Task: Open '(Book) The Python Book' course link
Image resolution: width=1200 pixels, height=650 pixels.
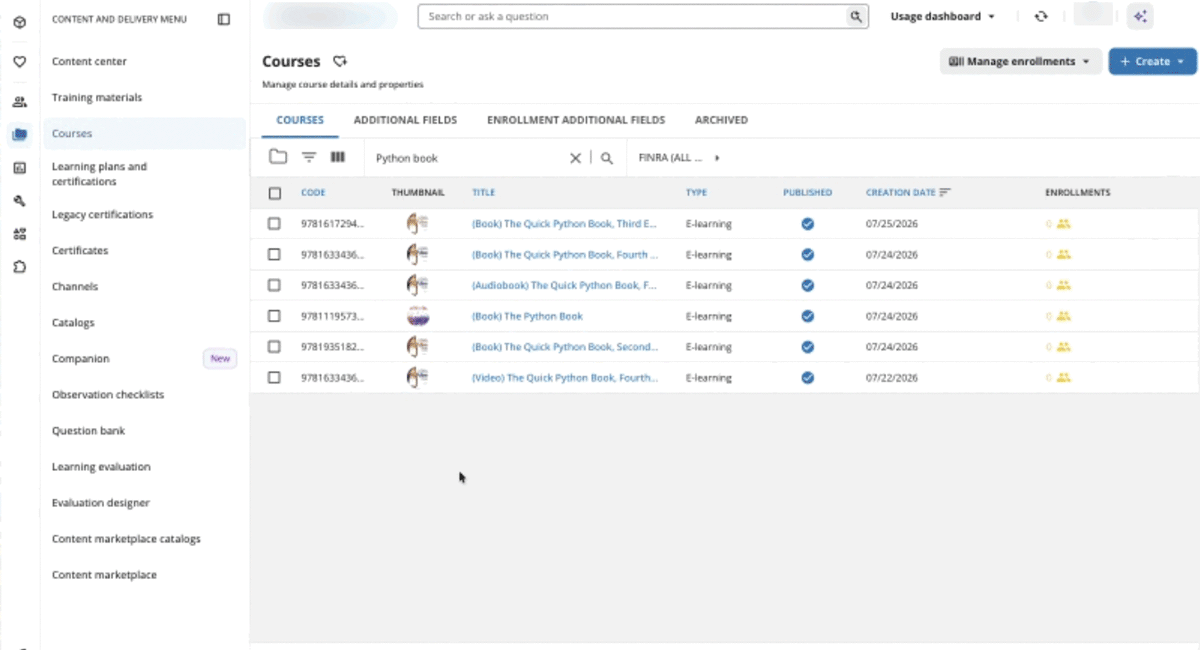Action: [527, 316]
